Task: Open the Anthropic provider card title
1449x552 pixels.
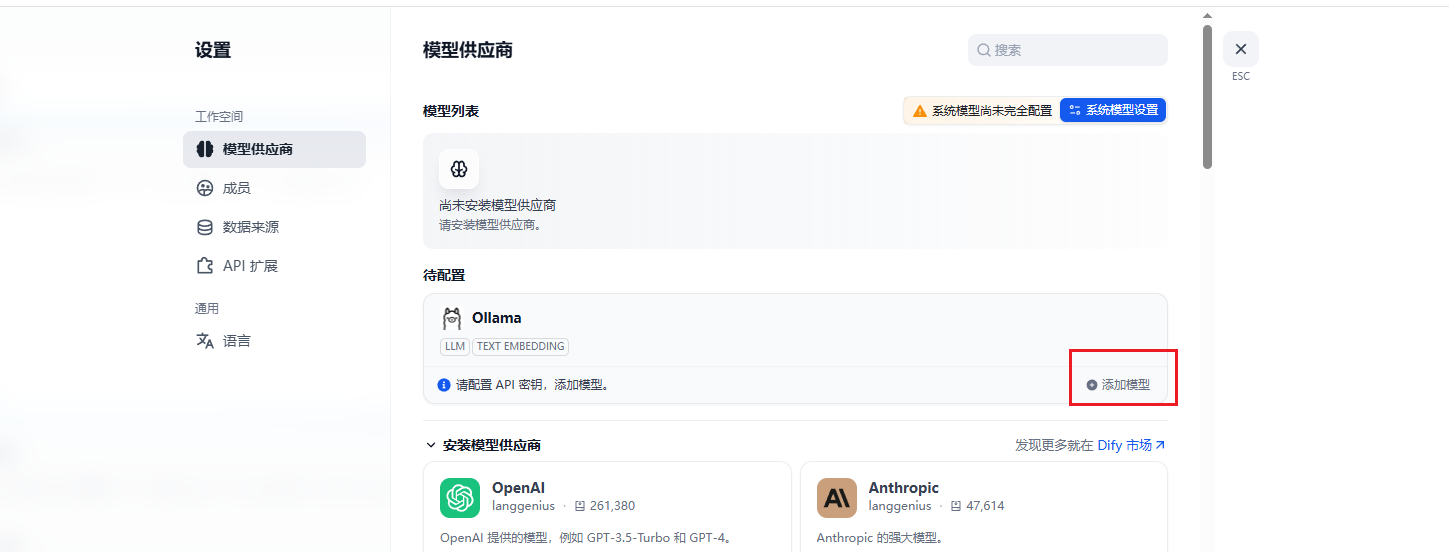Action: [904, 488]
